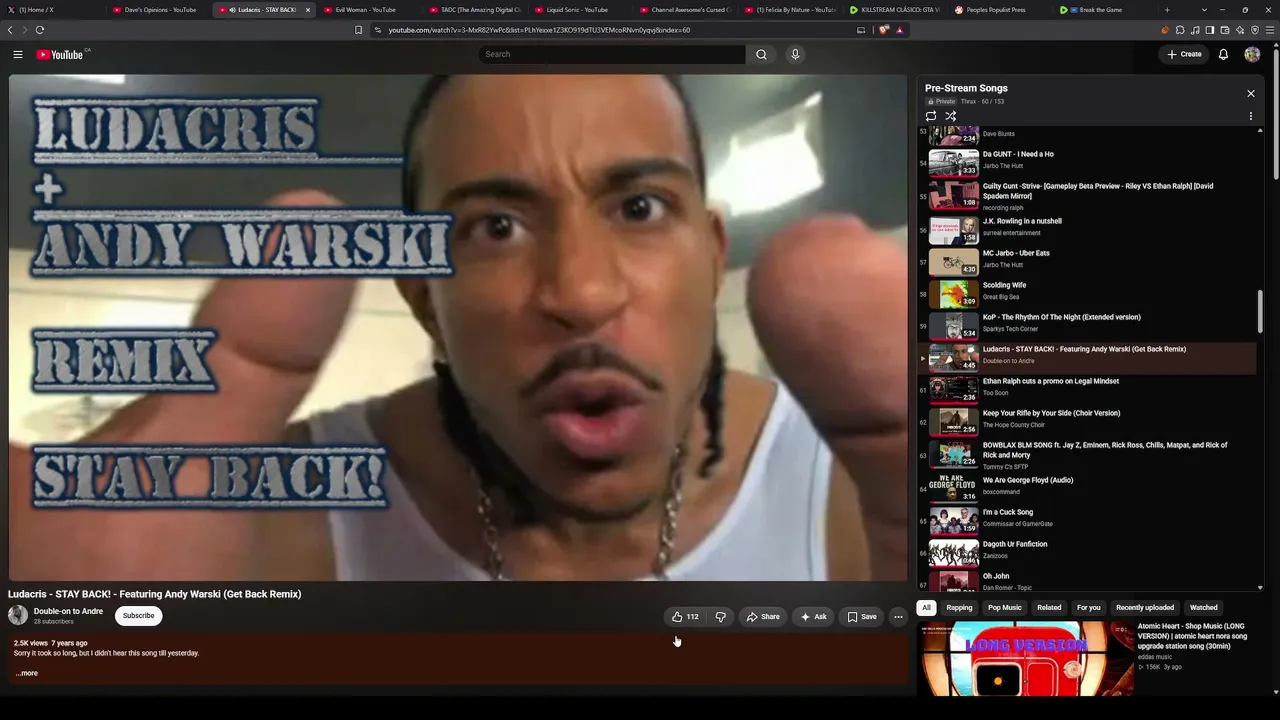
Task: Select the Recently uploaded filter chip
Action: pos(1145,608)
